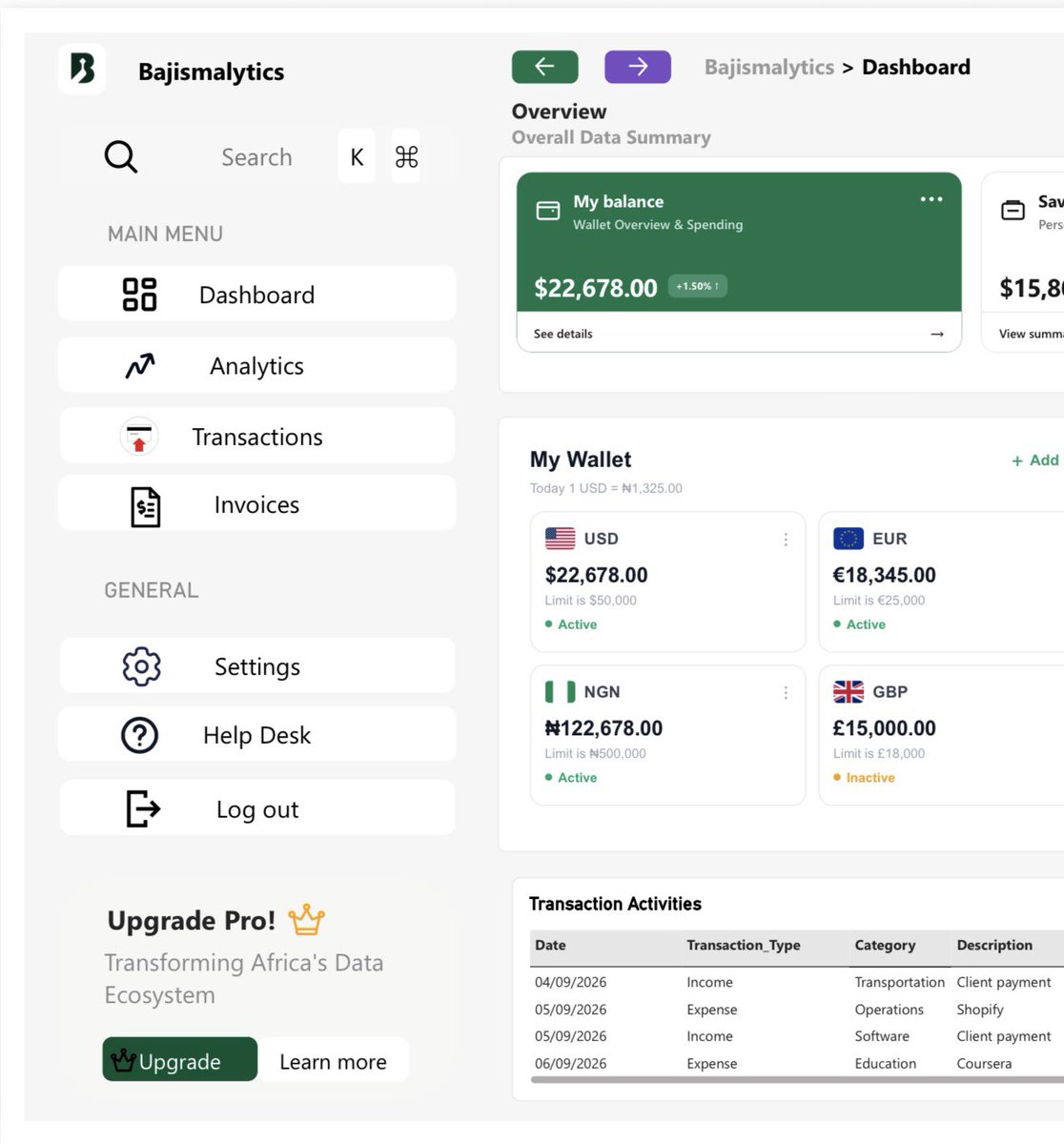Open Dashboard from main menu
Viewport: 1064px width, 1144px height.
[x=257, y=294]
